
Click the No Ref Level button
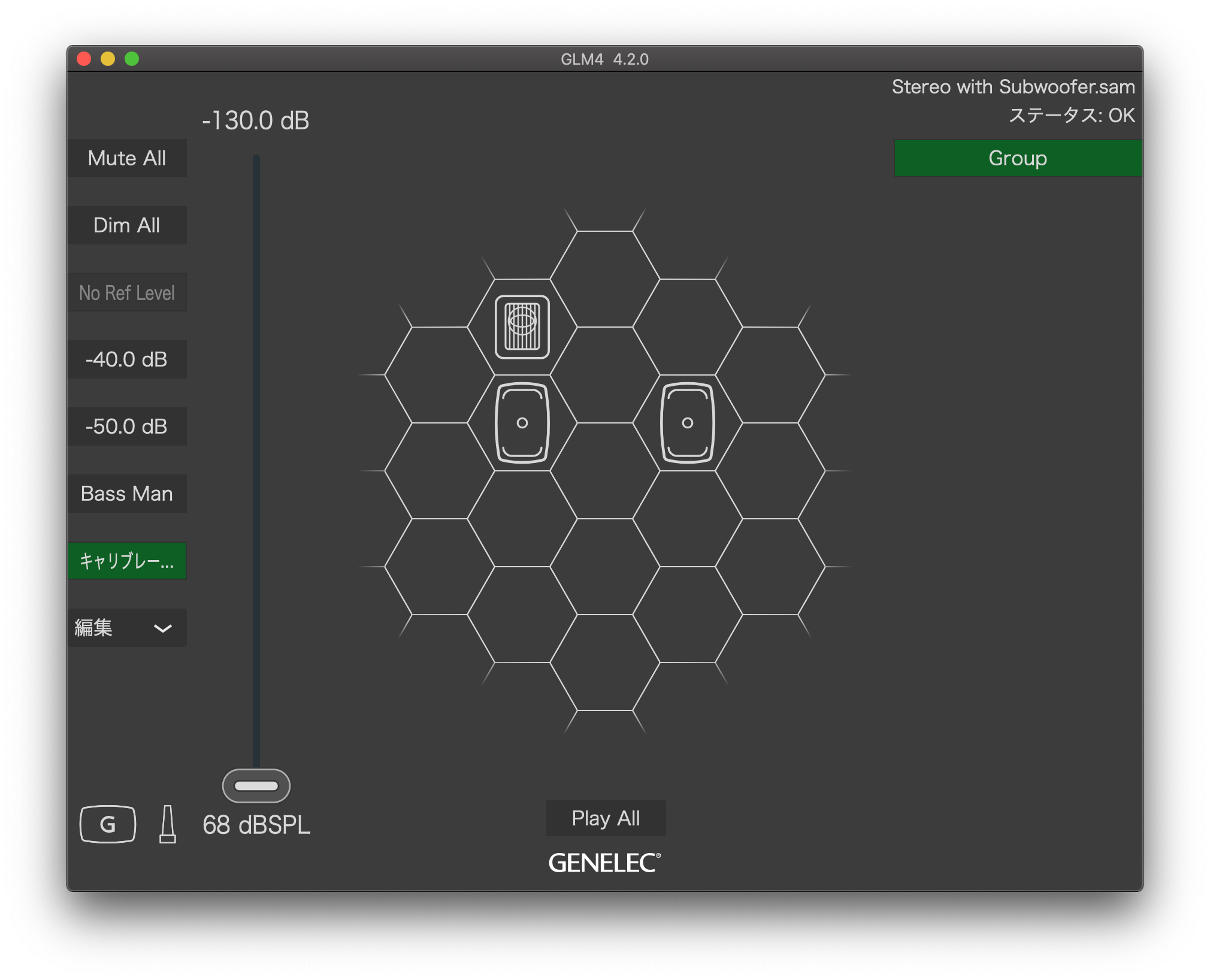click(x=128, y=292)
